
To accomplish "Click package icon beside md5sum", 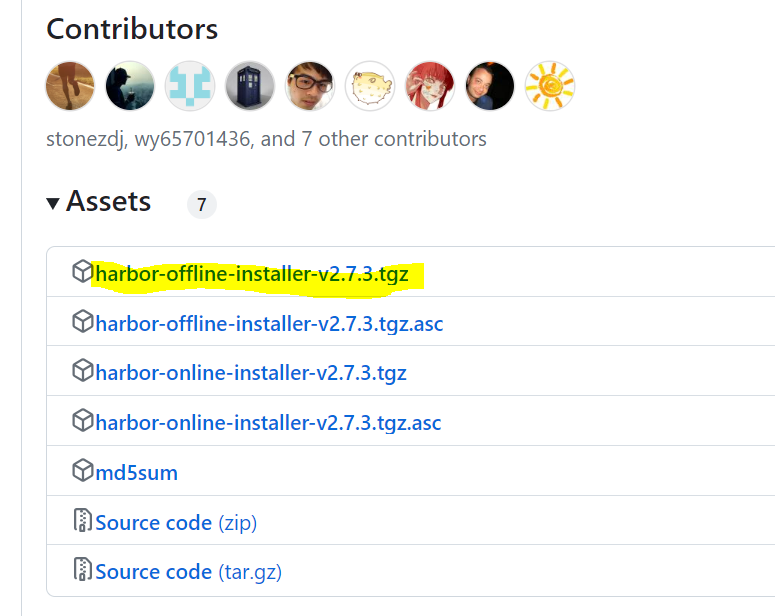I will [x=82, y=472].
